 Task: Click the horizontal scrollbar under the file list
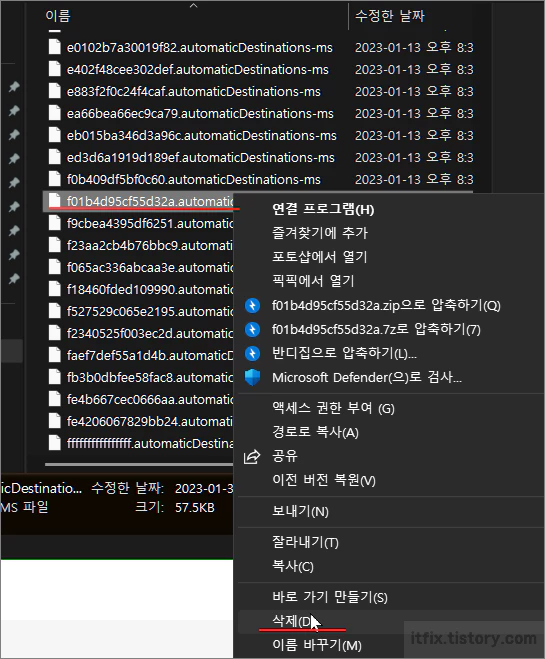point(139,464)
